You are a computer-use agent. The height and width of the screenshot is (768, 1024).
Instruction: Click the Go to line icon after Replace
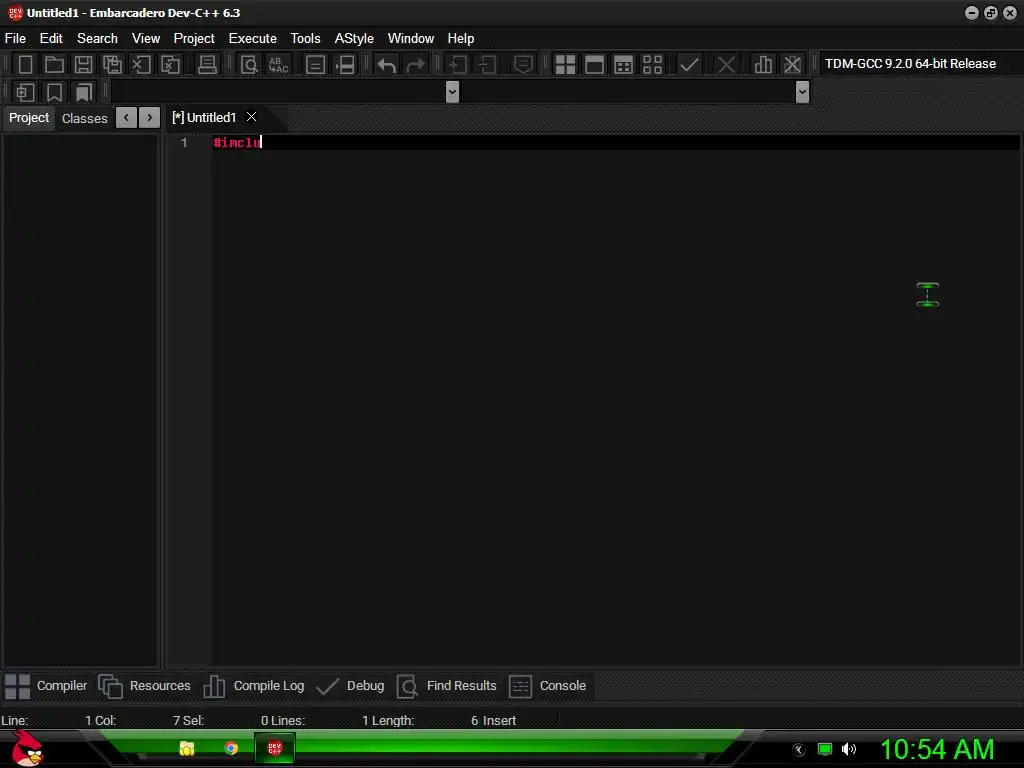coord(315,64)
